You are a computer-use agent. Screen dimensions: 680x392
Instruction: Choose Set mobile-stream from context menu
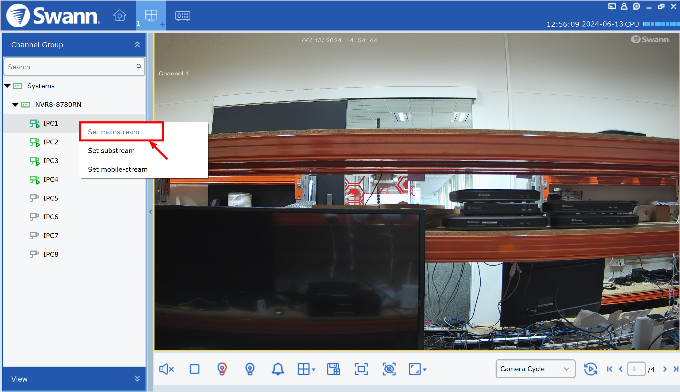click(118, 169)
